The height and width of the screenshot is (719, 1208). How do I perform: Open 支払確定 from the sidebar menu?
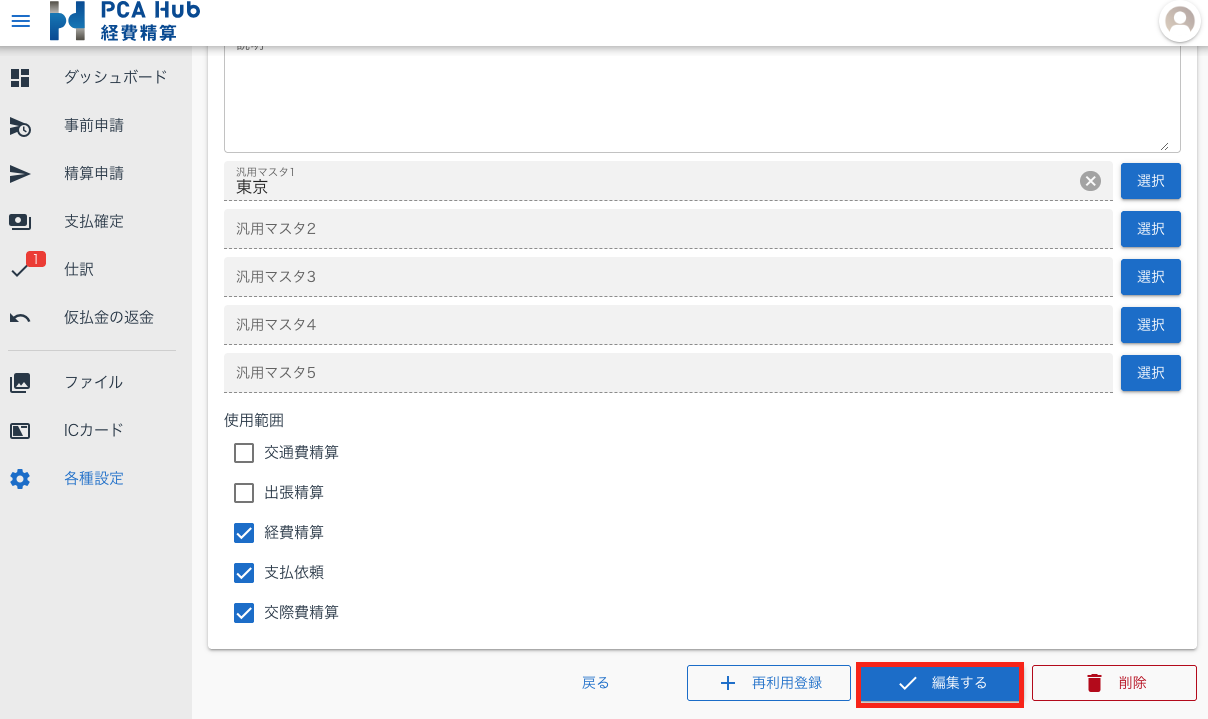pos(94,222)
